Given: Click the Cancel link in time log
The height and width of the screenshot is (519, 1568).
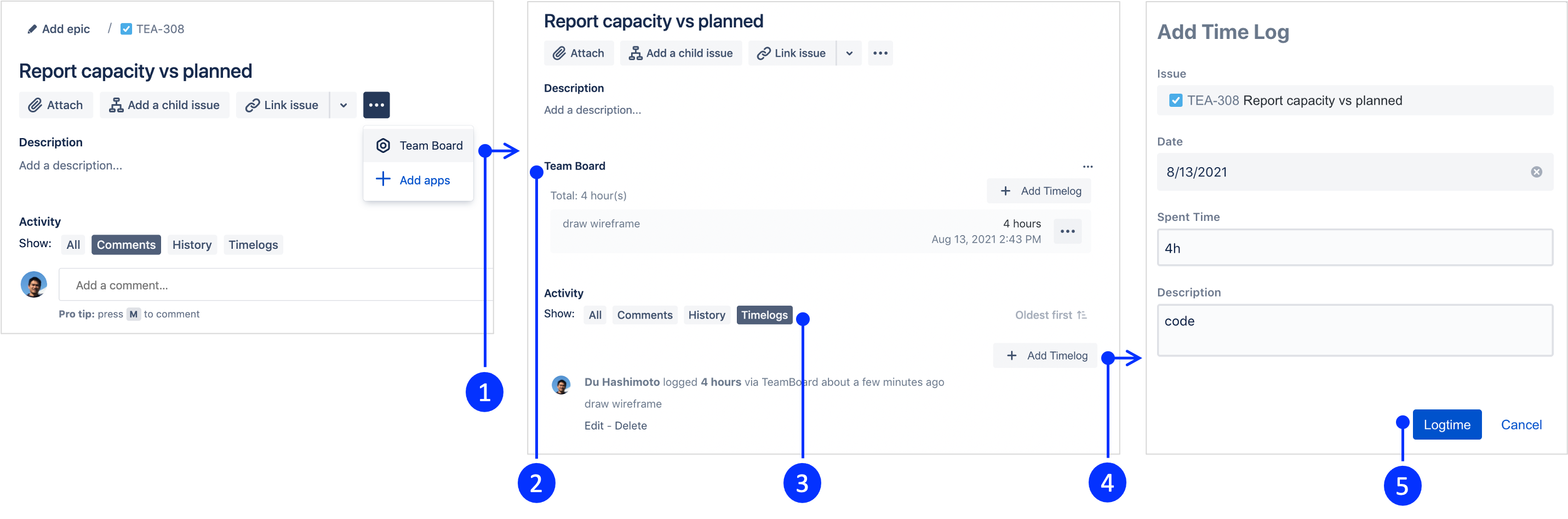Looking at the screenshot, I should pyautogui.click(x=1520, y=425).
